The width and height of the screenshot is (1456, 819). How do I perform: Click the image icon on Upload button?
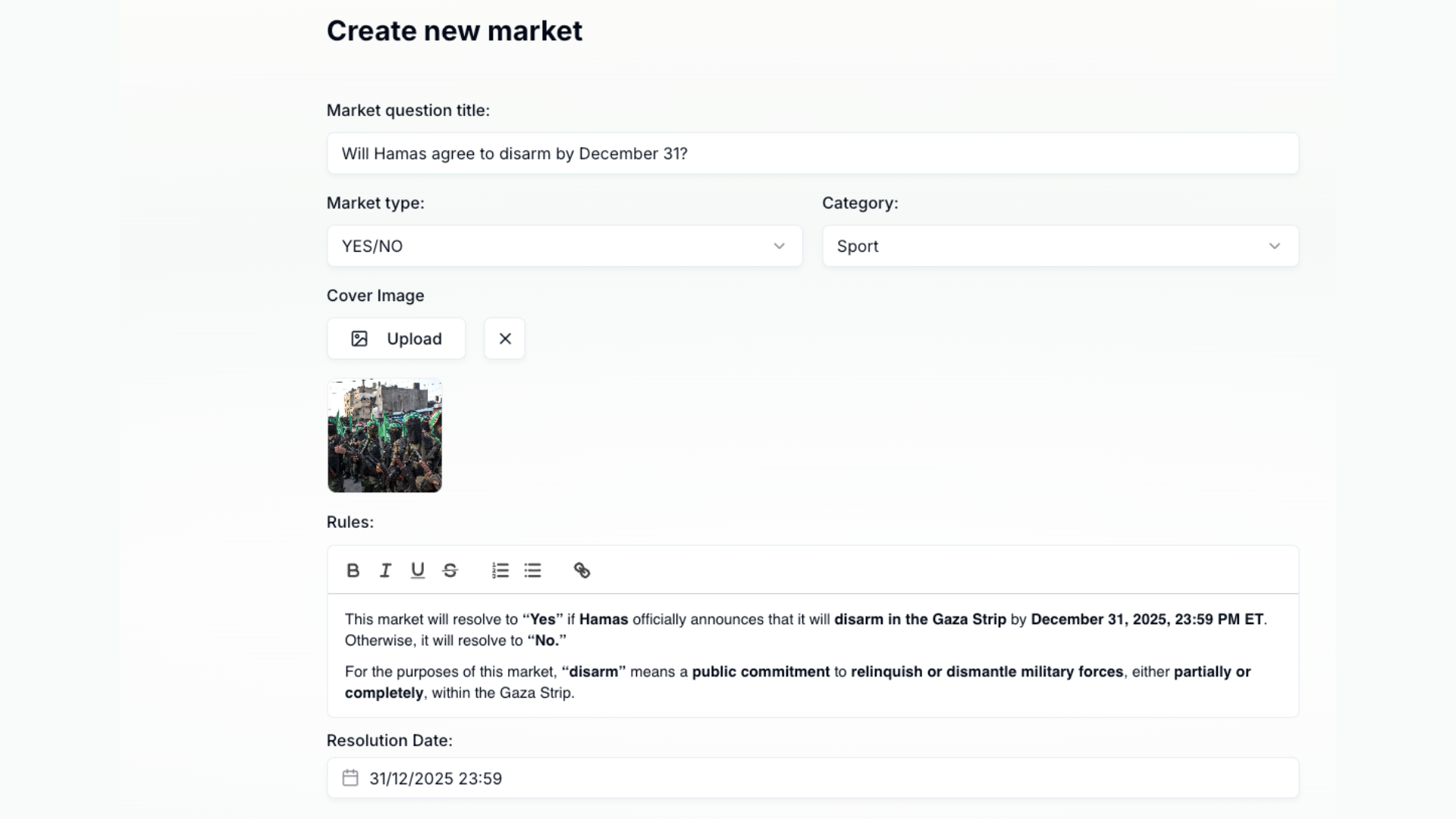coord(359,339)
